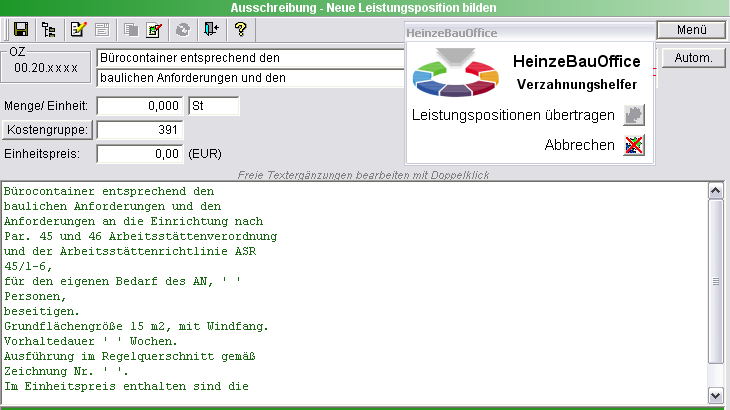Viewport: 730px width, 410px height.
Task: Click the line Zeichnung Nr. ' '.
Action: tap(66, 371)
